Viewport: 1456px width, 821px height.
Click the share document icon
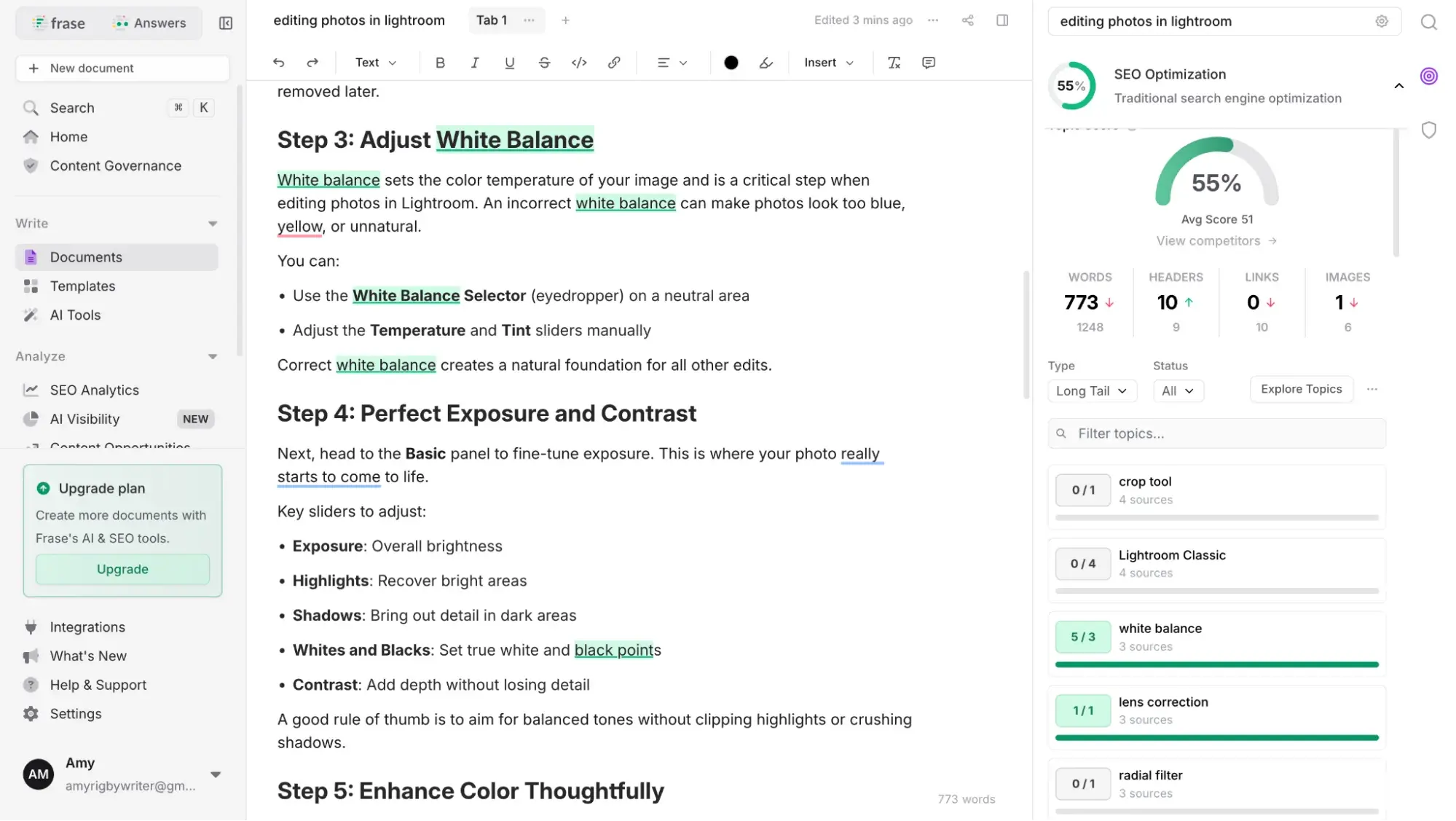[x=967, y=20]
